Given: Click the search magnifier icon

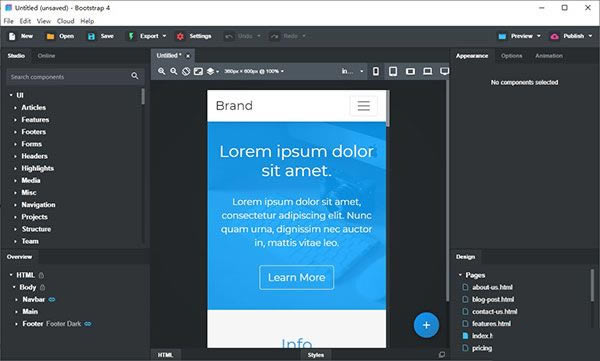Looking at the screenshot, I should (135, 76).
